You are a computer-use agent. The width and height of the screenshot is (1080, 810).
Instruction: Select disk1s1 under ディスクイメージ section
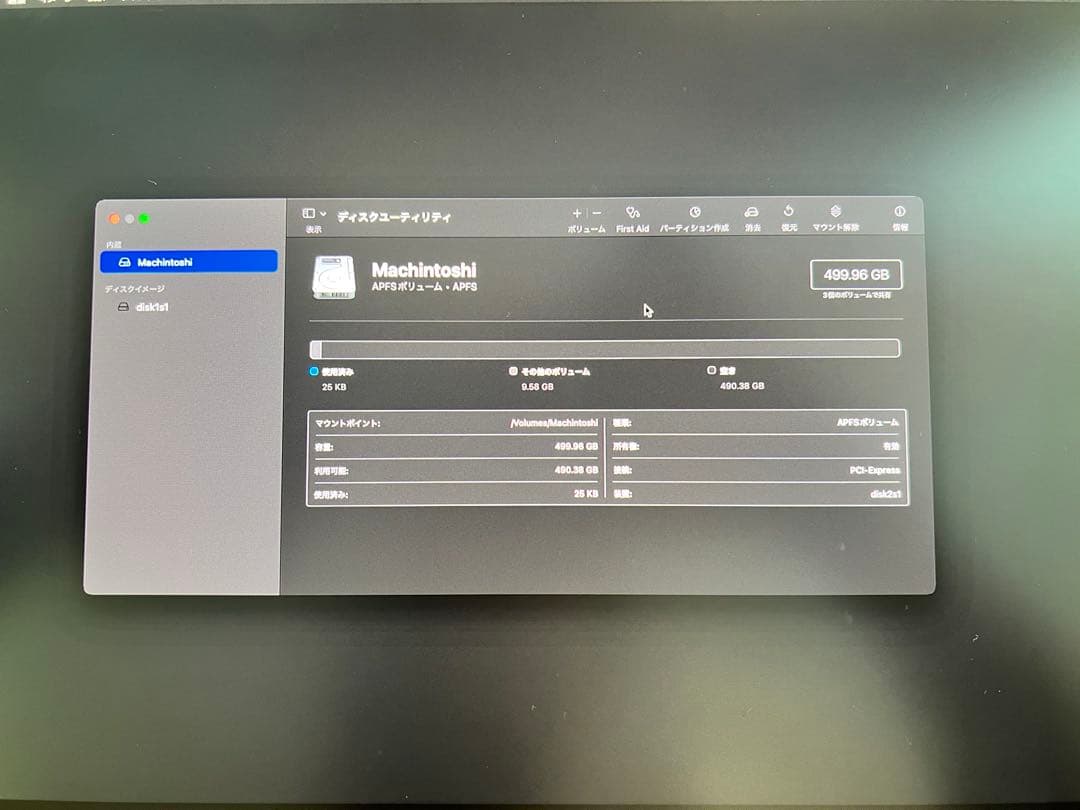(150, 307)
